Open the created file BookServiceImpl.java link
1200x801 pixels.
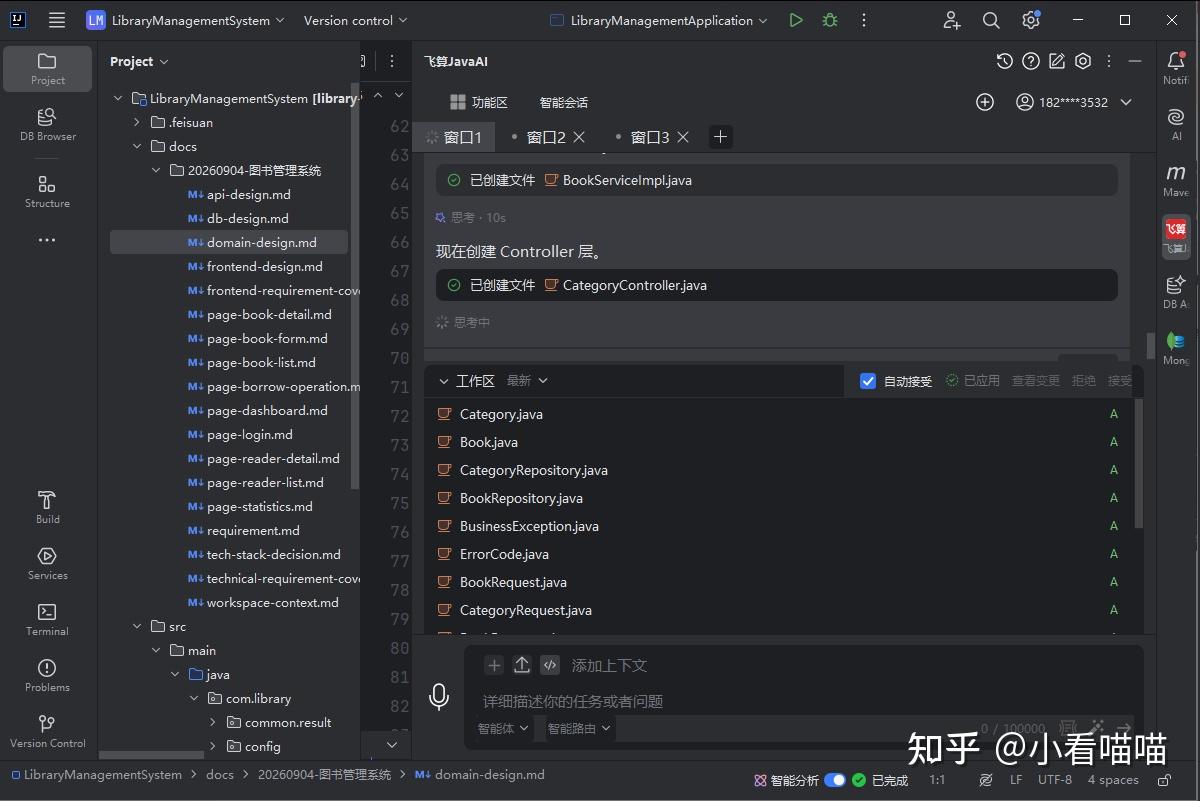point(627,180)
